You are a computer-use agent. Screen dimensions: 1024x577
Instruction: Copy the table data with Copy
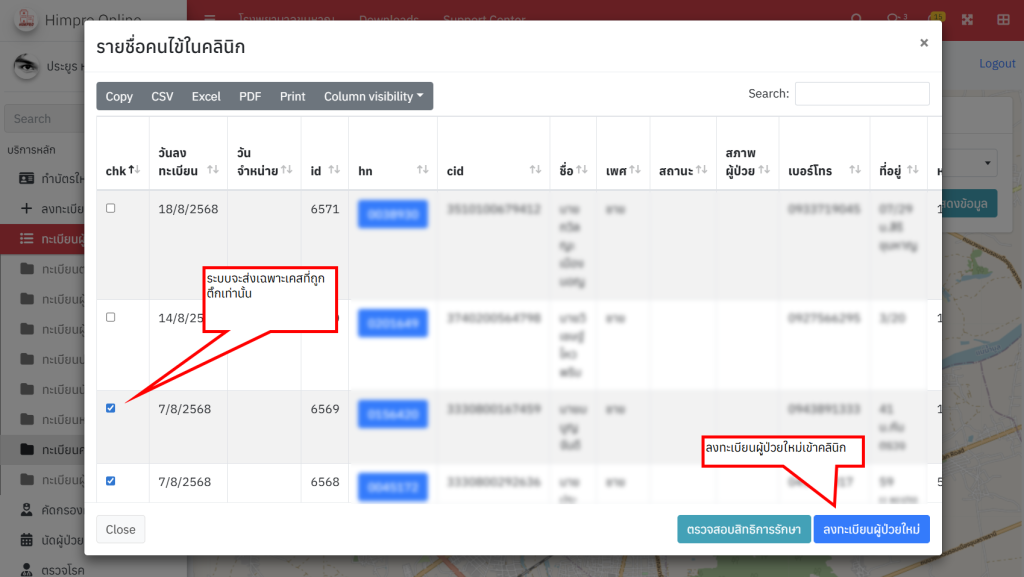click(x=119, y=96)
